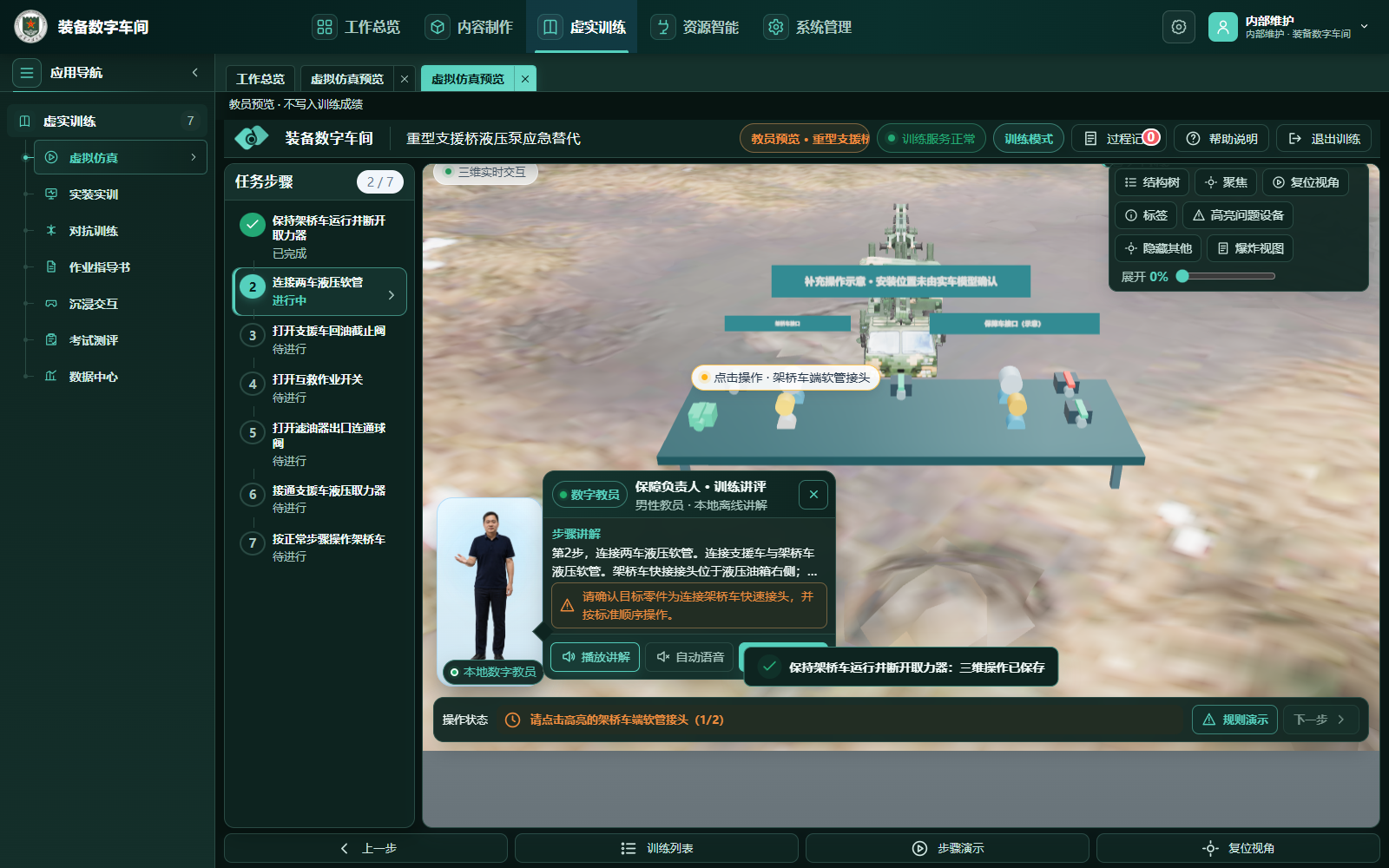Toggle 标签 labels display
This screenshot has width=1389, height=868.
point(1146,215)
